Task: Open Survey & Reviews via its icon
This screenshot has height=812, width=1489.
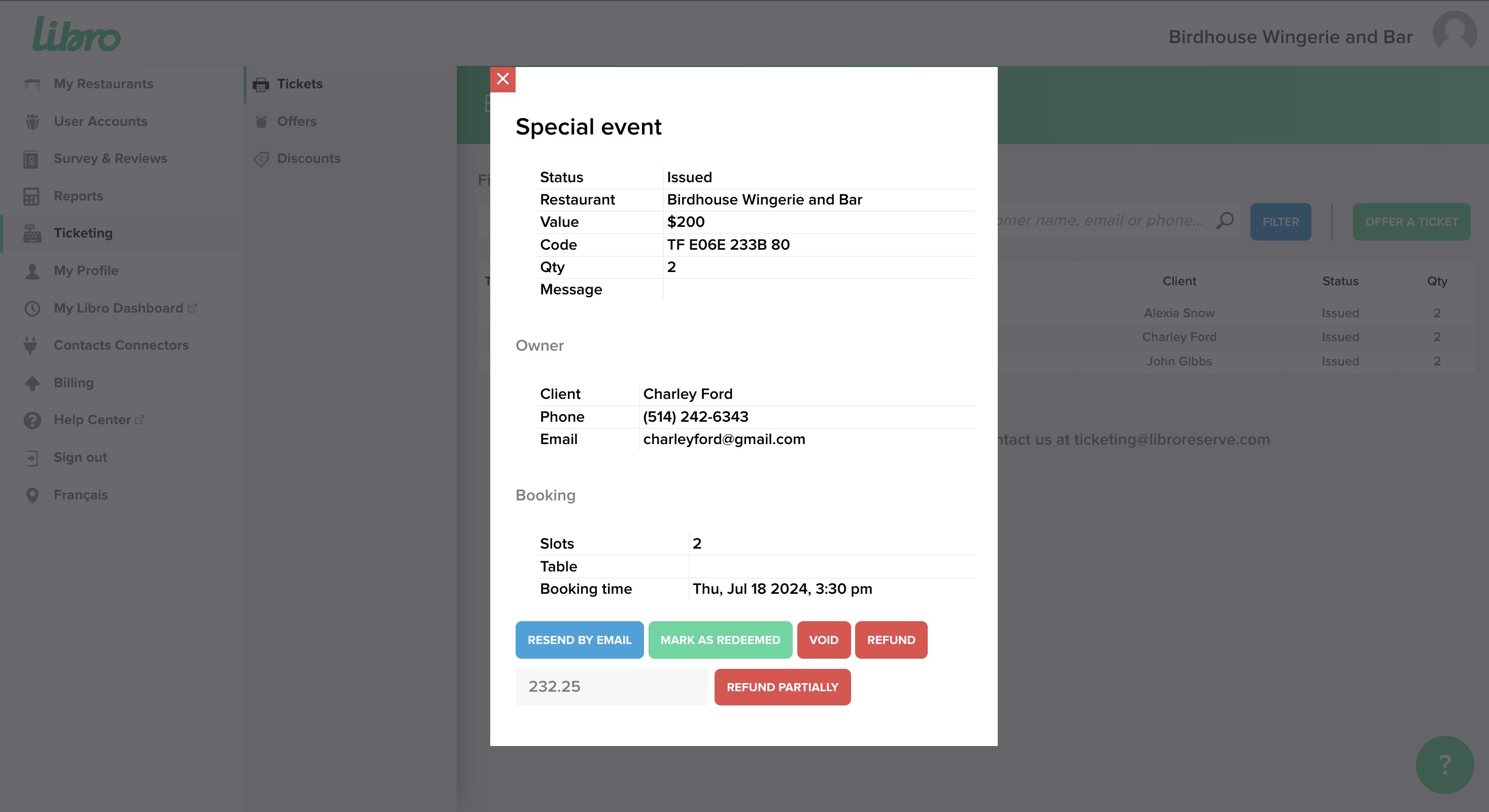Action: click(x=32, y=159)
